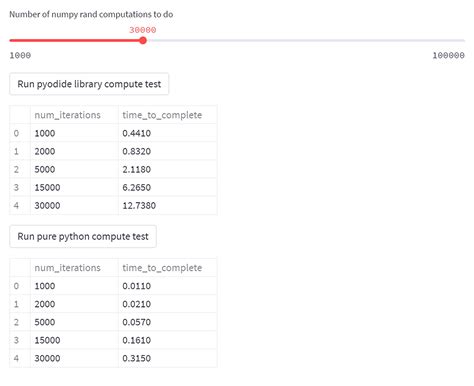Click the 15000 iterations cell beside 0.1610
This screenshot has height=386, width=474.
tap(74, 340)
